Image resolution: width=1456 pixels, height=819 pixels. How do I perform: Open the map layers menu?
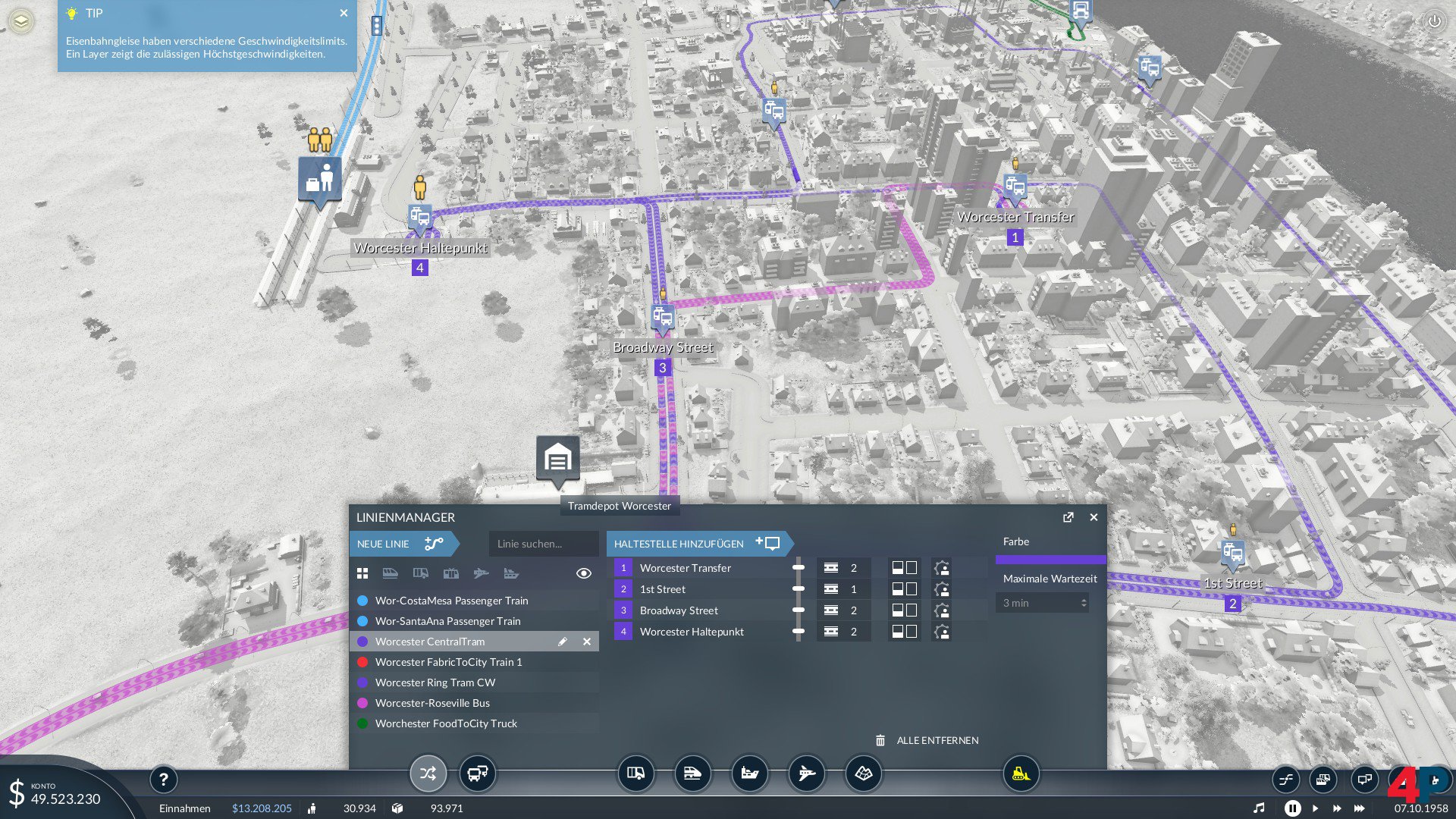click(21, 21)
